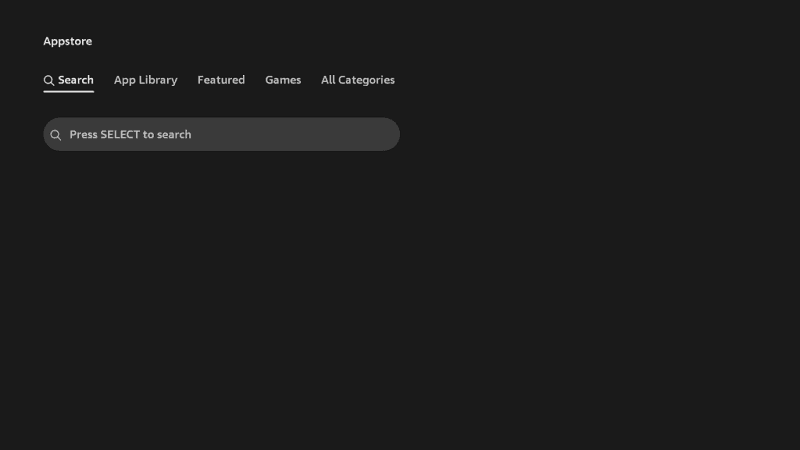Click the Appstore title heading
The height and width of the screenshot is (450, 800).
pos(67,41)
